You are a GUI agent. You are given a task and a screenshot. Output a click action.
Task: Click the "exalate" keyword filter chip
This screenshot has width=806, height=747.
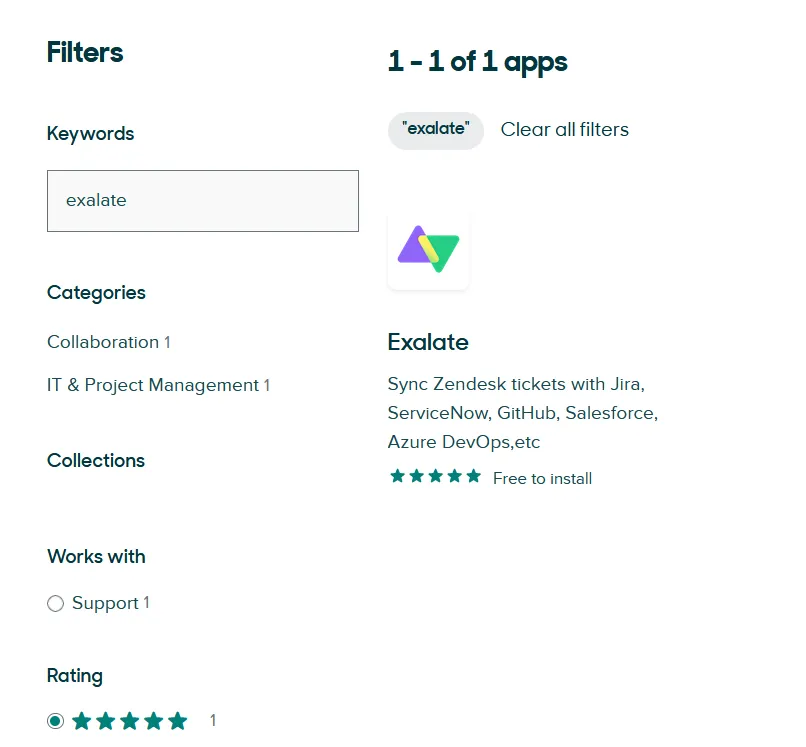point(436,130)
